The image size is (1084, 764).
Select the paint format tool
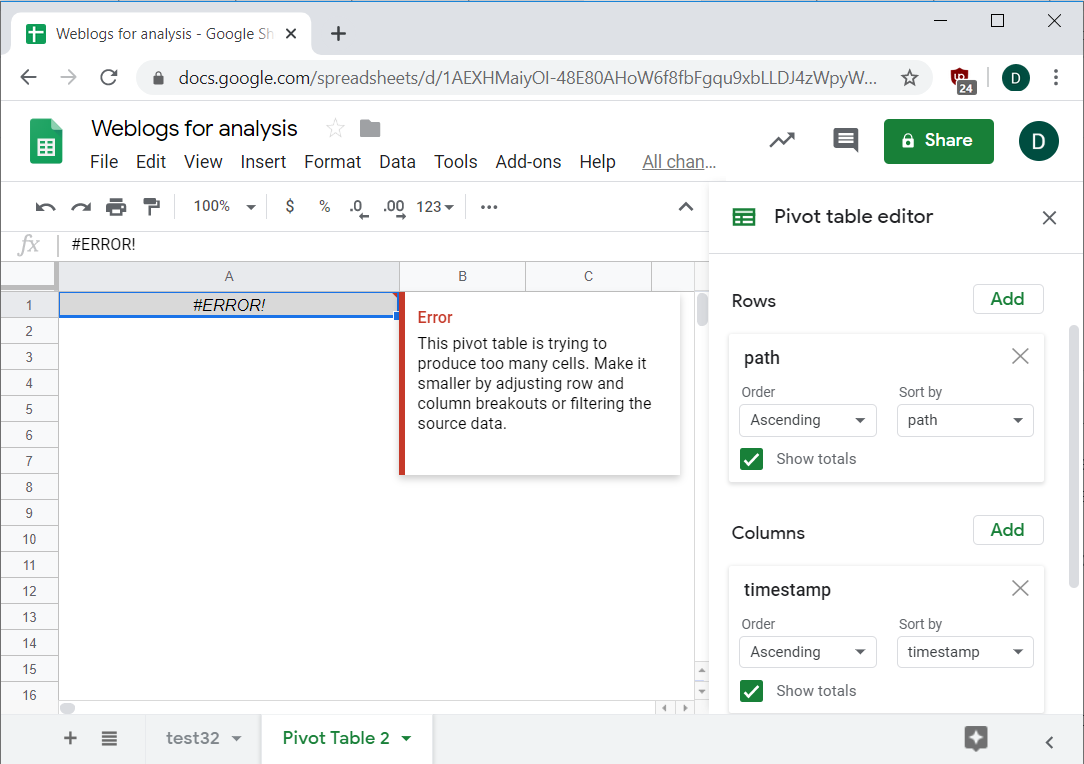151,207
